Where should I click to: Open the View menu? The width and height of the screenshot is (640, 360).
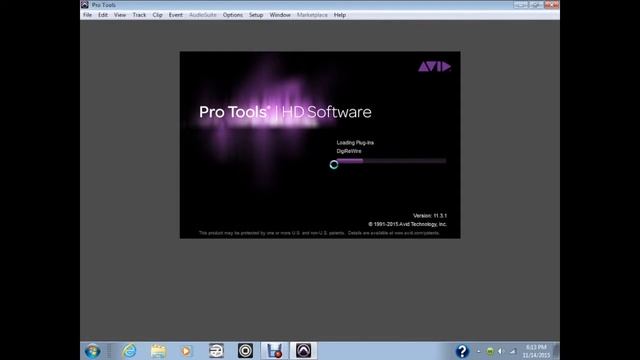point(120,15)
